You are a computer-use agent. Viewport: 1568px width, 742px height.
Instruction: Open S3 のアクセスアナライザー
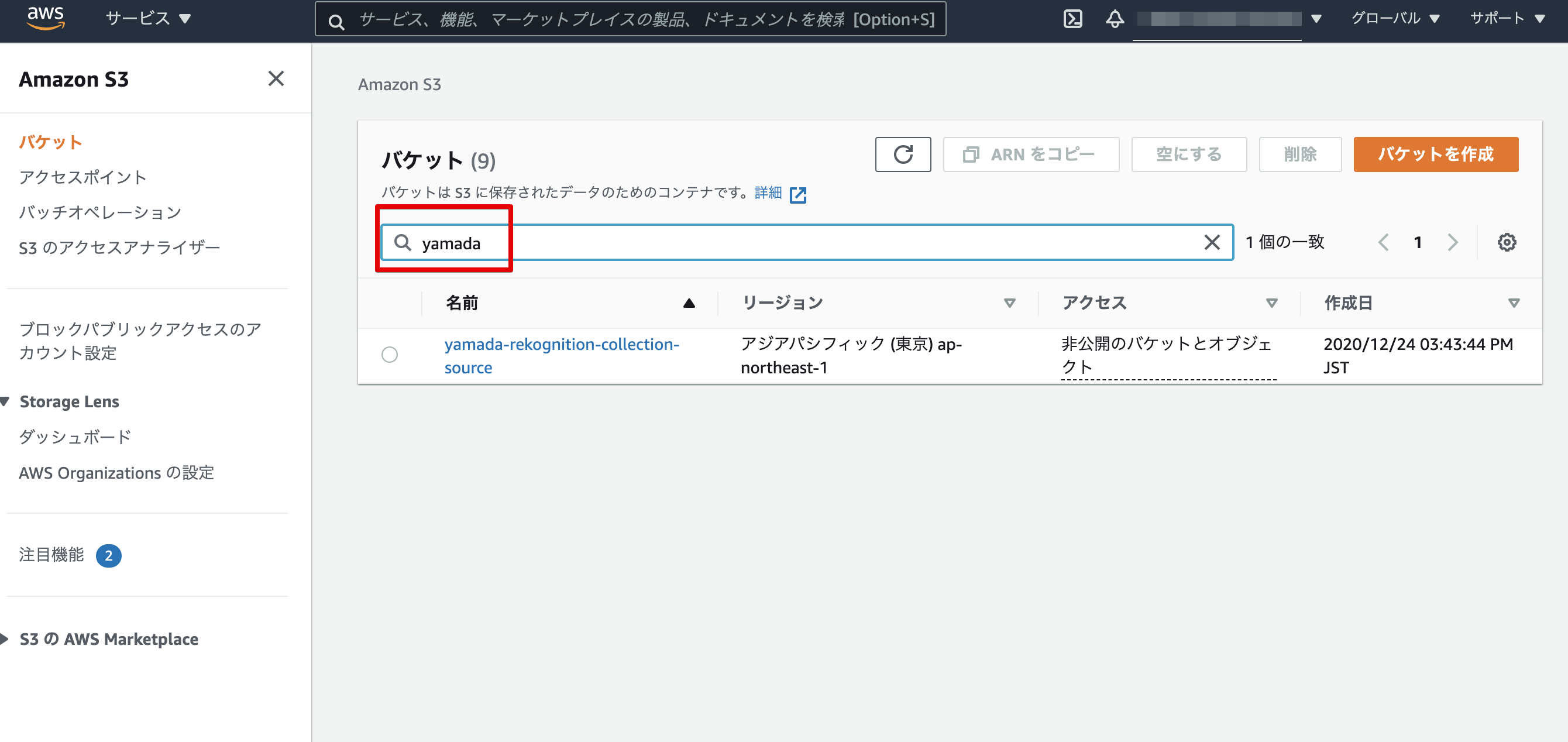pyautogui.click(x=119, y=248)
